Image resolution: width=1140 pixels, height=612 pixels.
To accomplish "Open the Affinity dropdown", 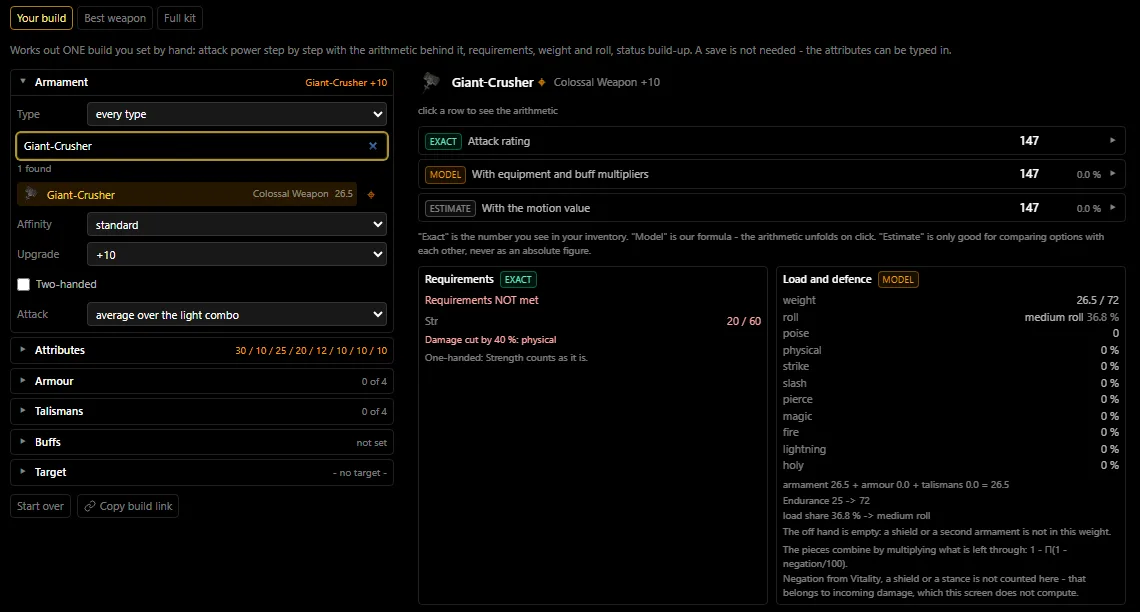I will 236,225.
